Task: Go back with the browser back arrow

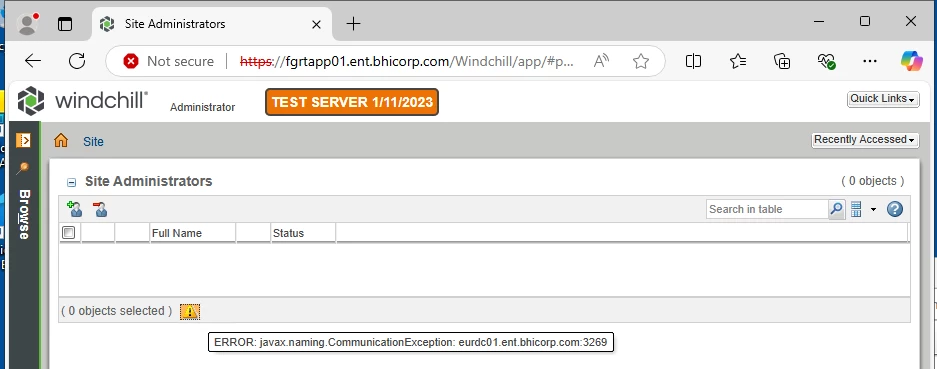Action: tap(33, 60)
